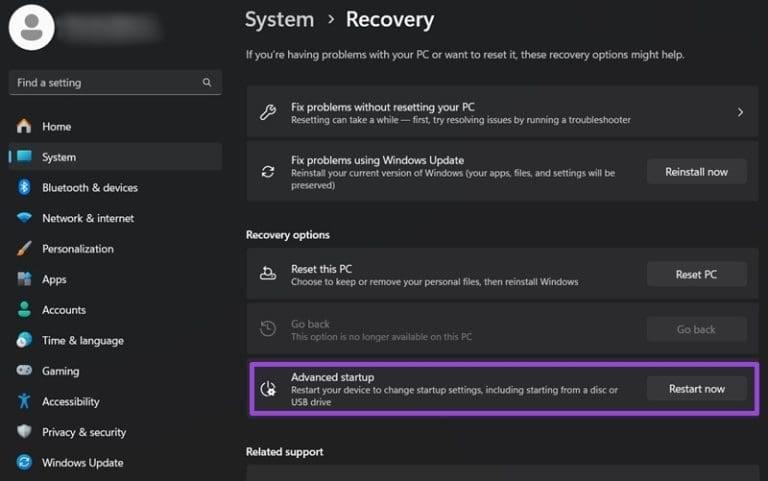
Task: Click the Bluetooth icon in sidebar
Action: (x=24, y=187)
